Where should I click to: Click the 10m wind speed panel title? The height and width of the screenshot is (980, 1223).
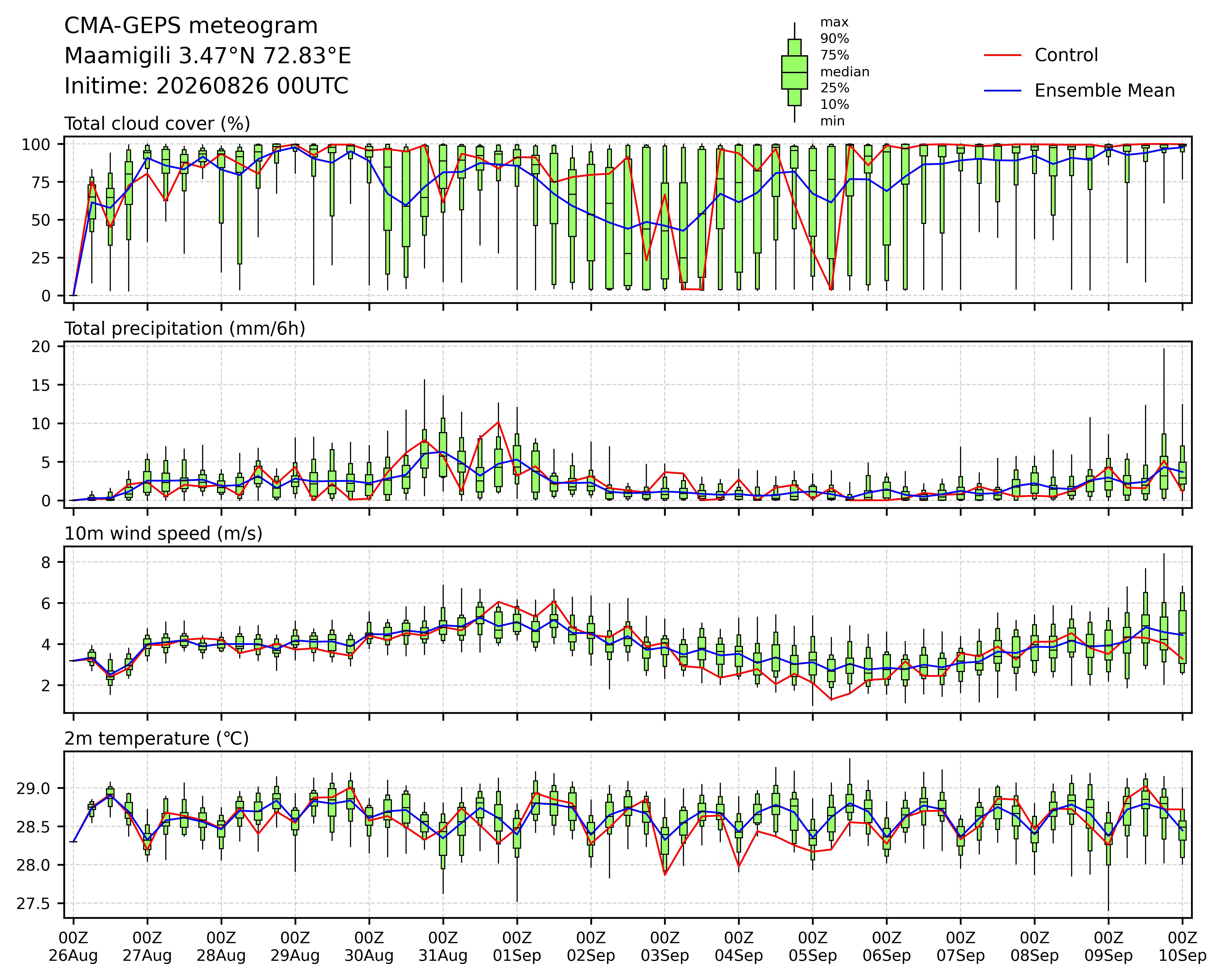[x=163, y=534]
